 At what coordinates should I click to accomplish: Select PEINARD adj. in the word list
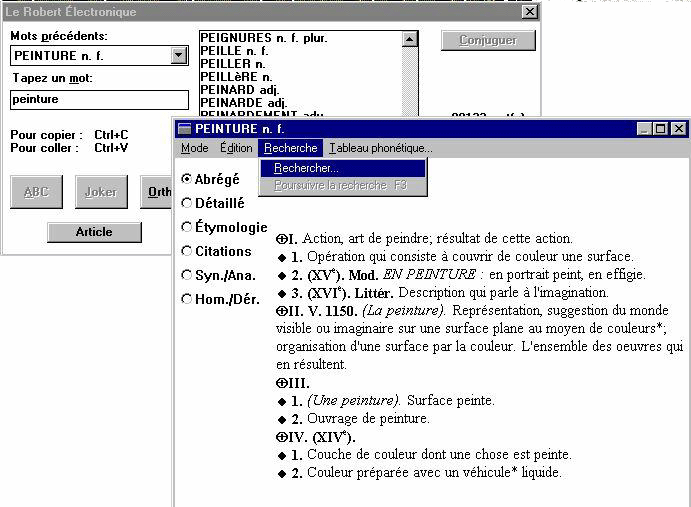242,90
